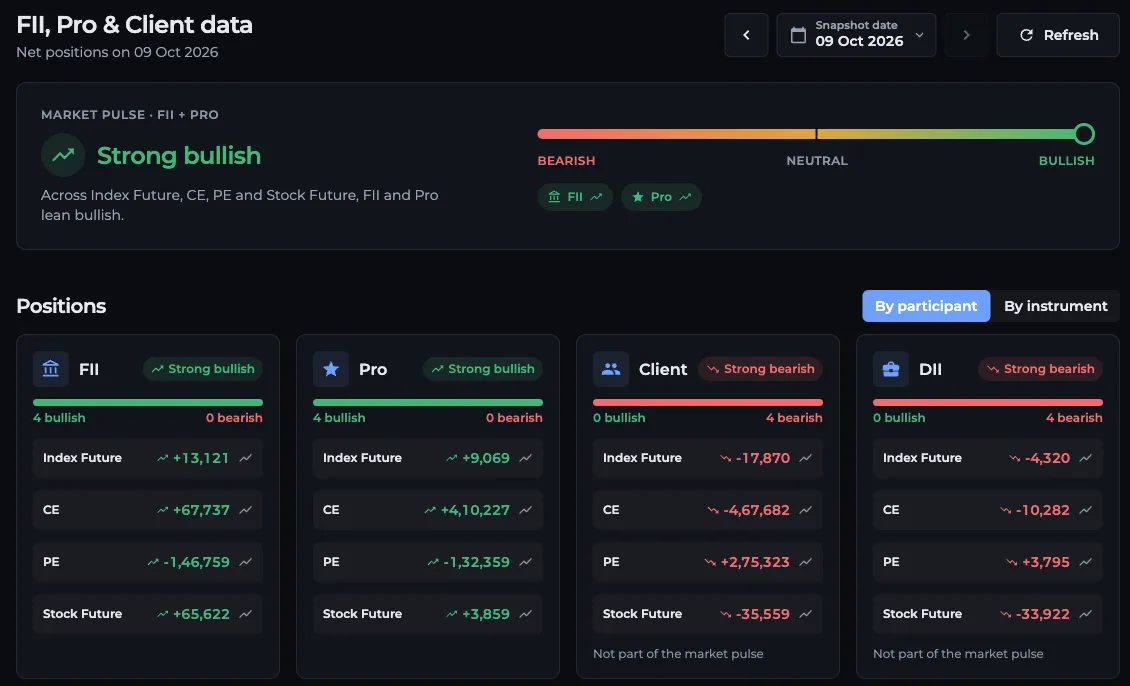This screenshot has height=686, width=1130.
Task: Click Pro CE value +4,10,227
Action: click(475, 510)
